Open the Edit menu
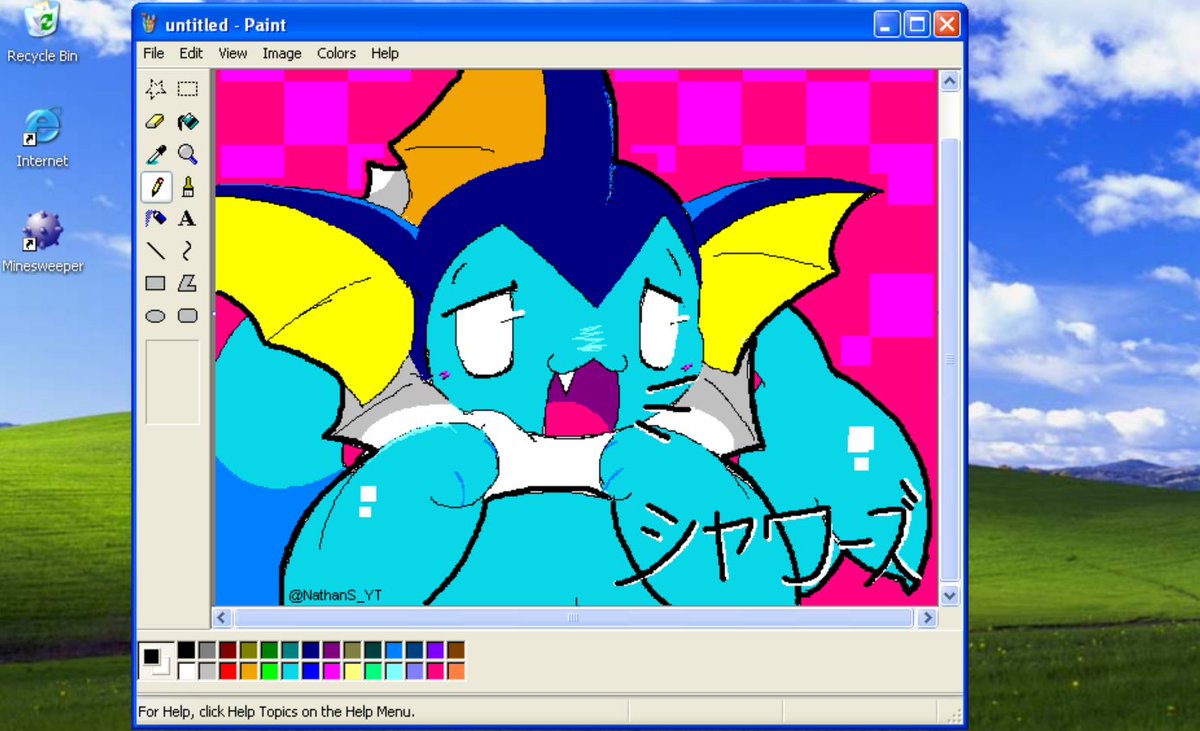1200x731 pixels. click(191, 53)
